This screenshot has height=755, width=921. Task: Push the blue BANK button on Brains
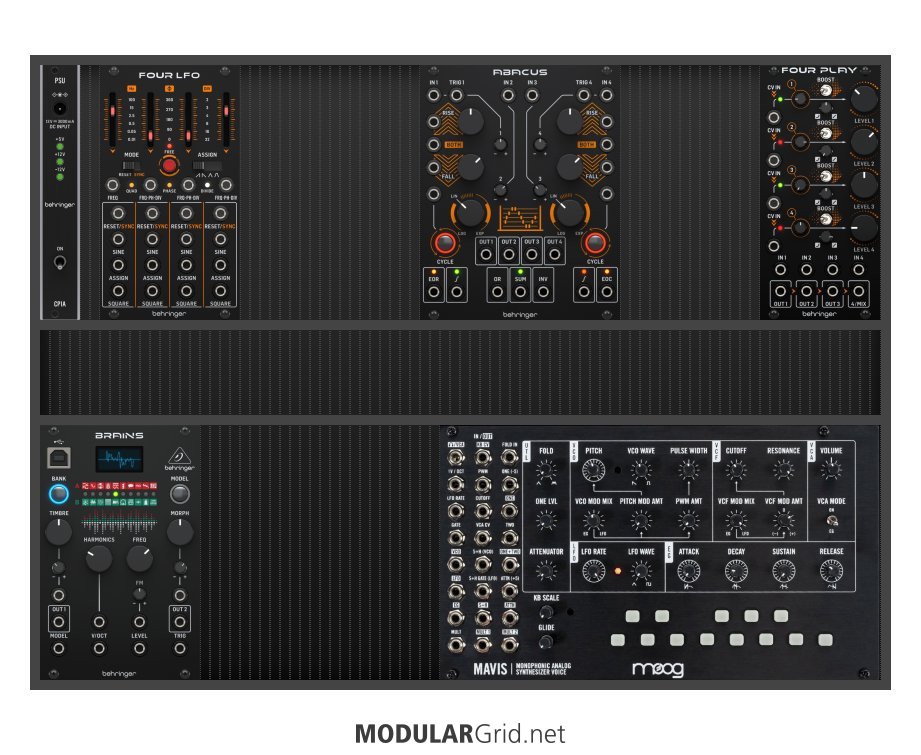tap(58, 494)
